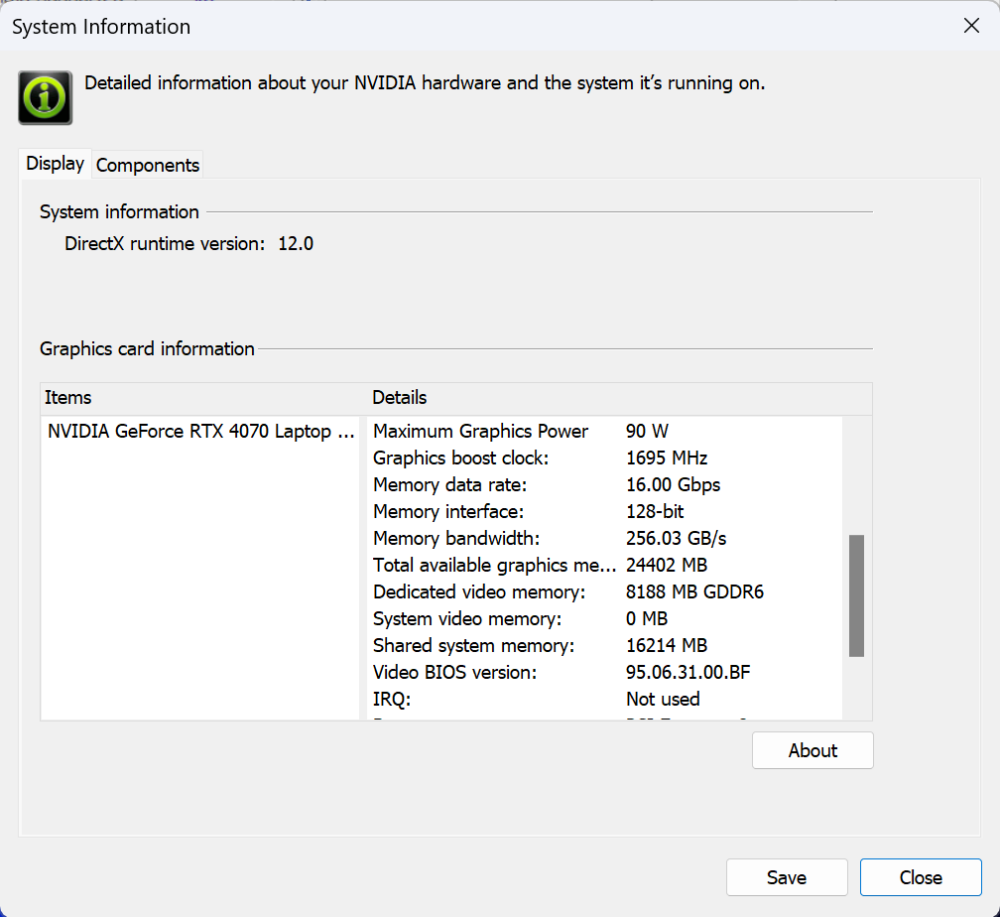The width and height of the screenshot is (1000, 917).
Task: Click the Details column header
Action: (620, 398)
